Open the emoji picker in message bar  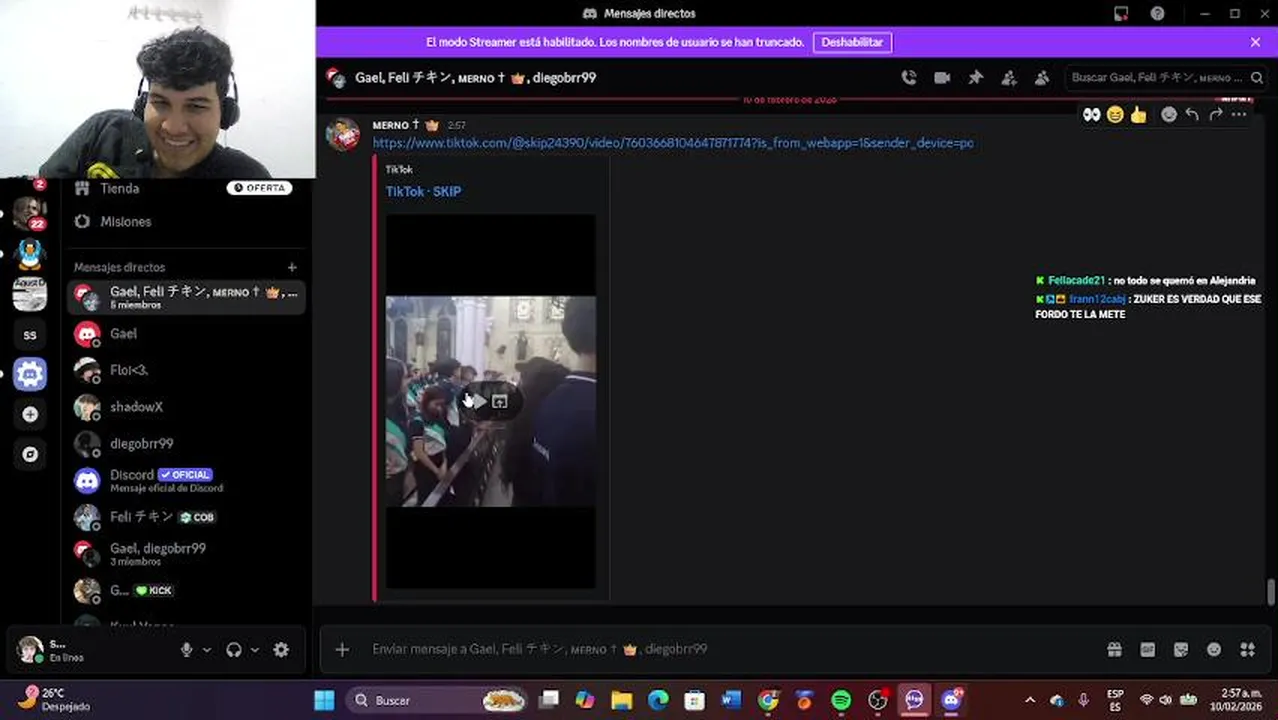tap(1214, 649)
